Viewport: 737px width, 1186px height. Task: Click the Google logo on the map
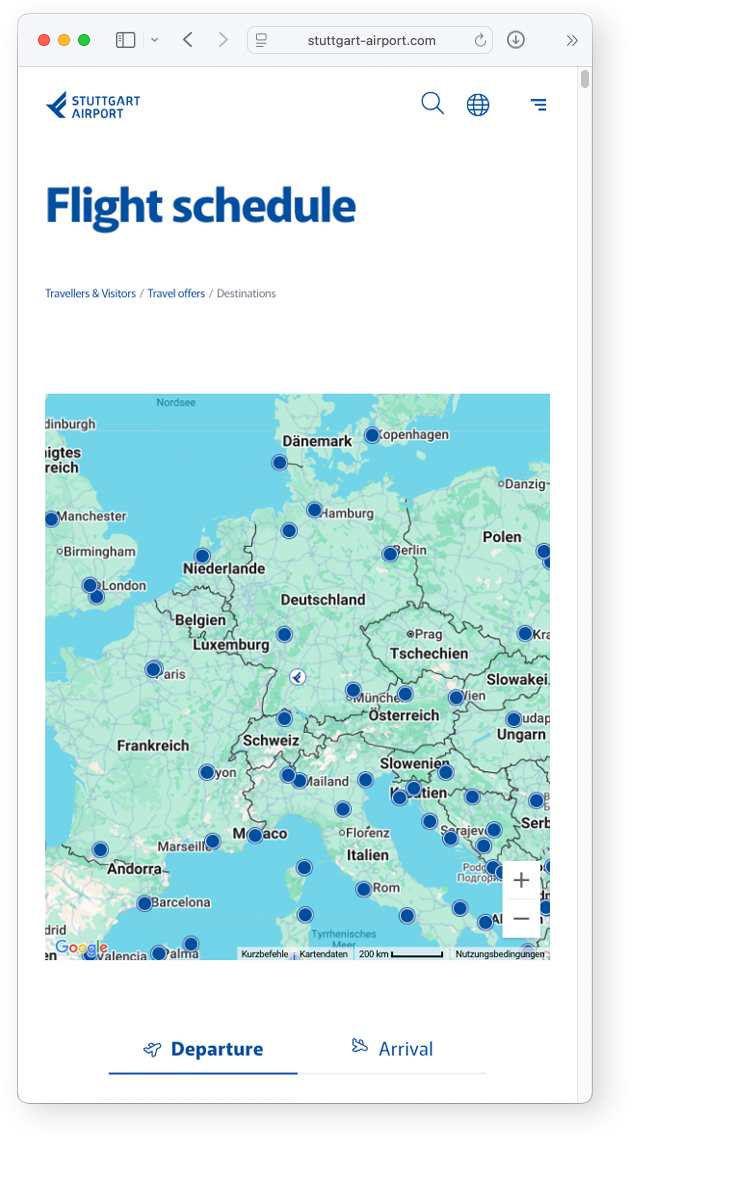[81, 947]
